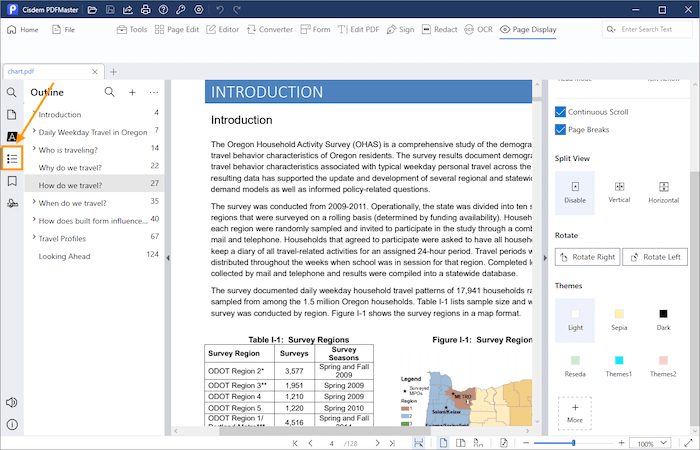Select the Vertical split view option
Image resolution: width=700 pixels, height=450 pixels.
pos(619,193)
